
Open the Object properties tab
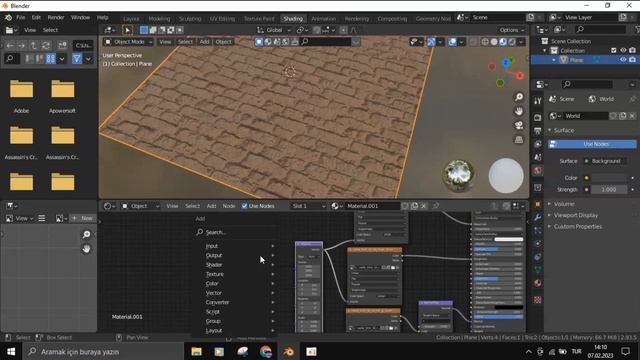pos(538,204)
